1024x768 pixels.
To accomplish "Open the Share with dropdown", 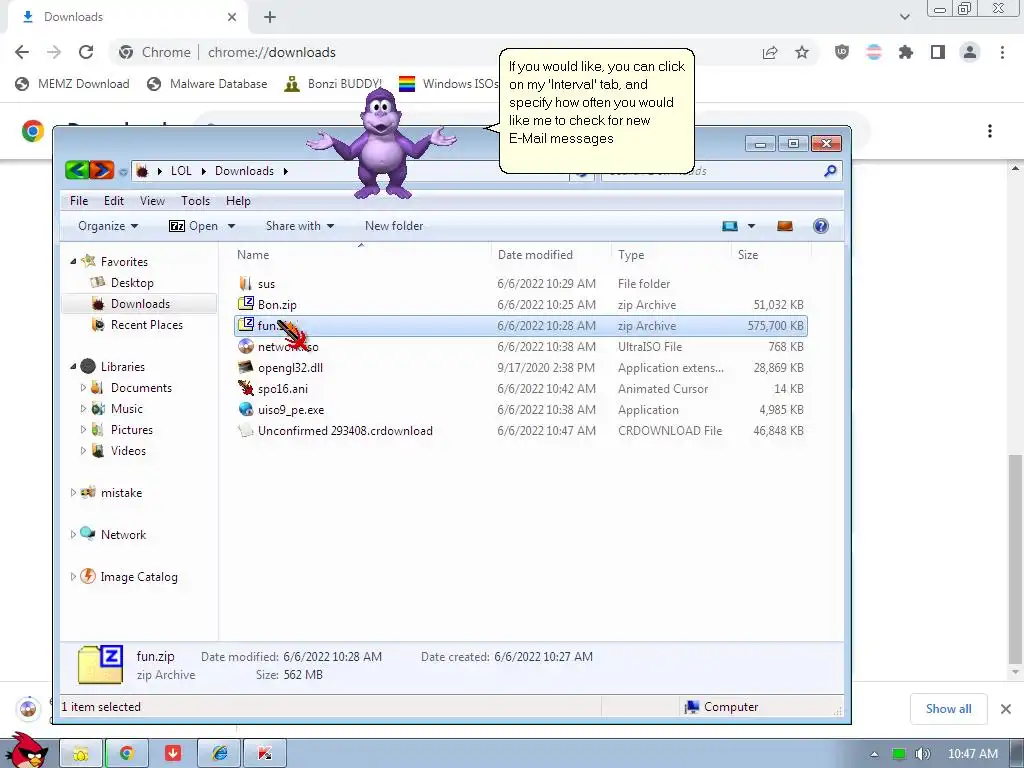I will pyautogui.click(x=300, y=226).
